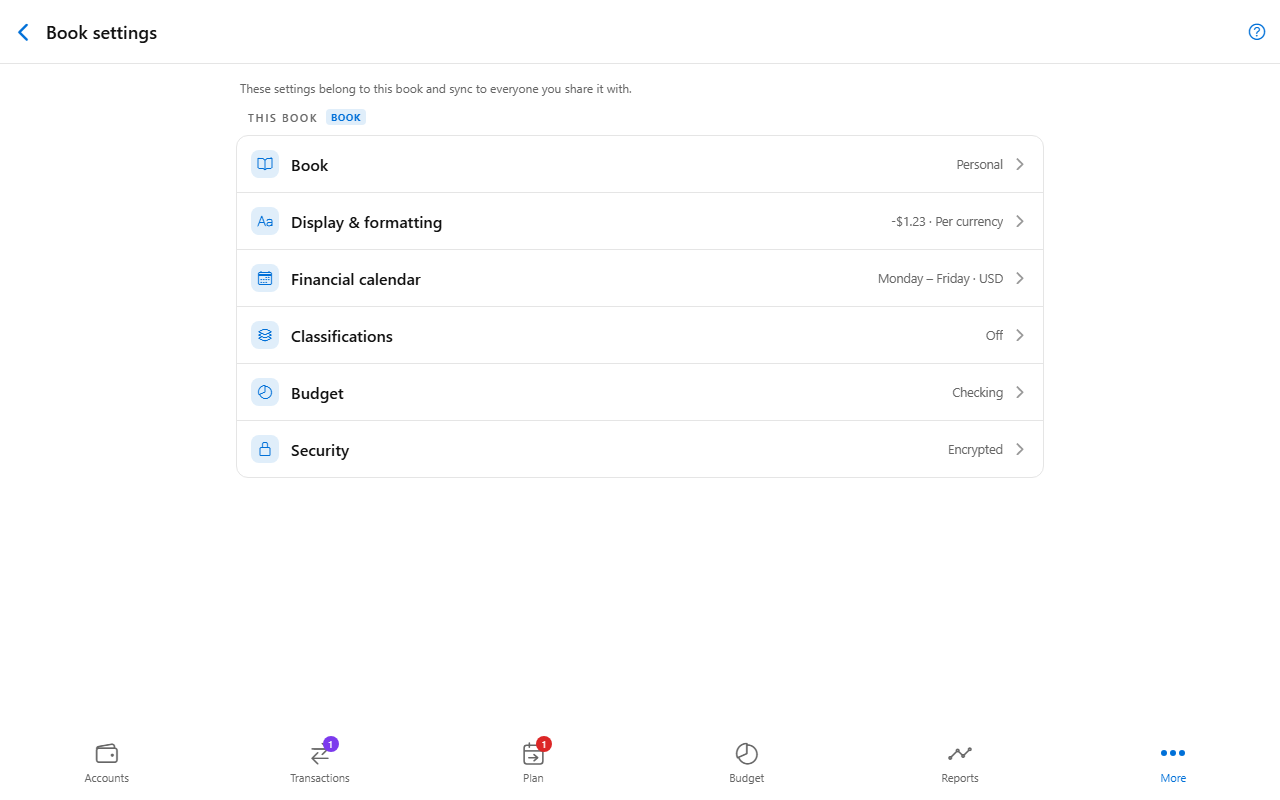Click the Financial calendar icon
This screenshot has width=1280, height=800.
[265, 278]
